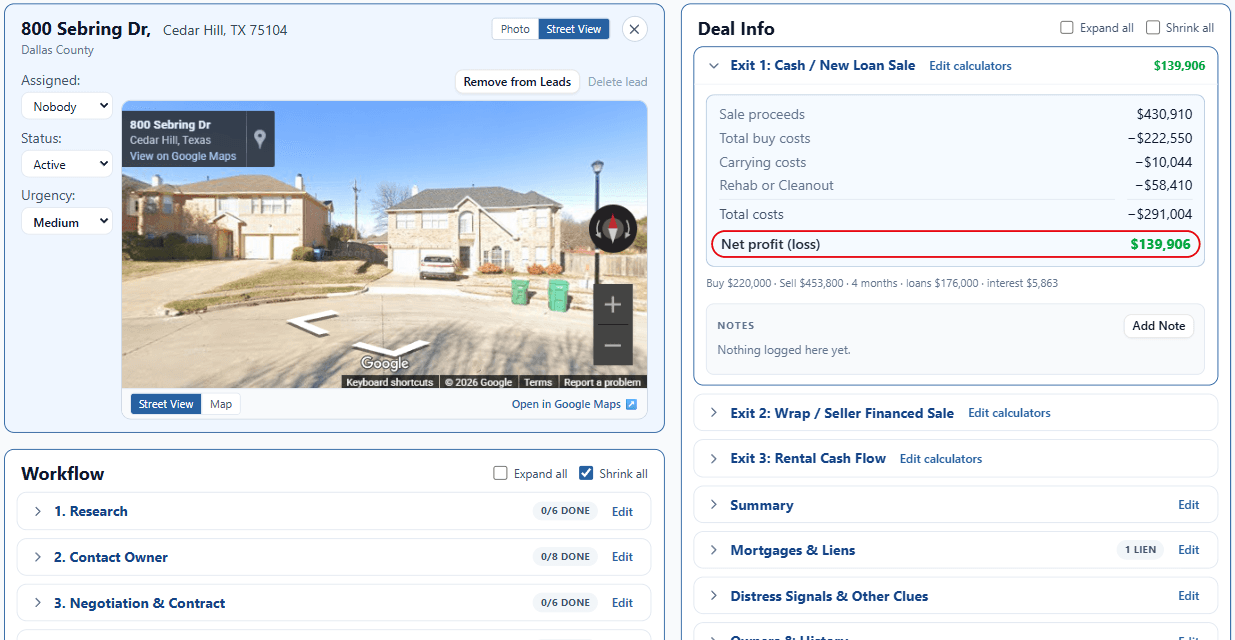Edit Distress Signals & Other Clues
The height and width of the screenshot is (640, 1235).
click(1188, 596)
